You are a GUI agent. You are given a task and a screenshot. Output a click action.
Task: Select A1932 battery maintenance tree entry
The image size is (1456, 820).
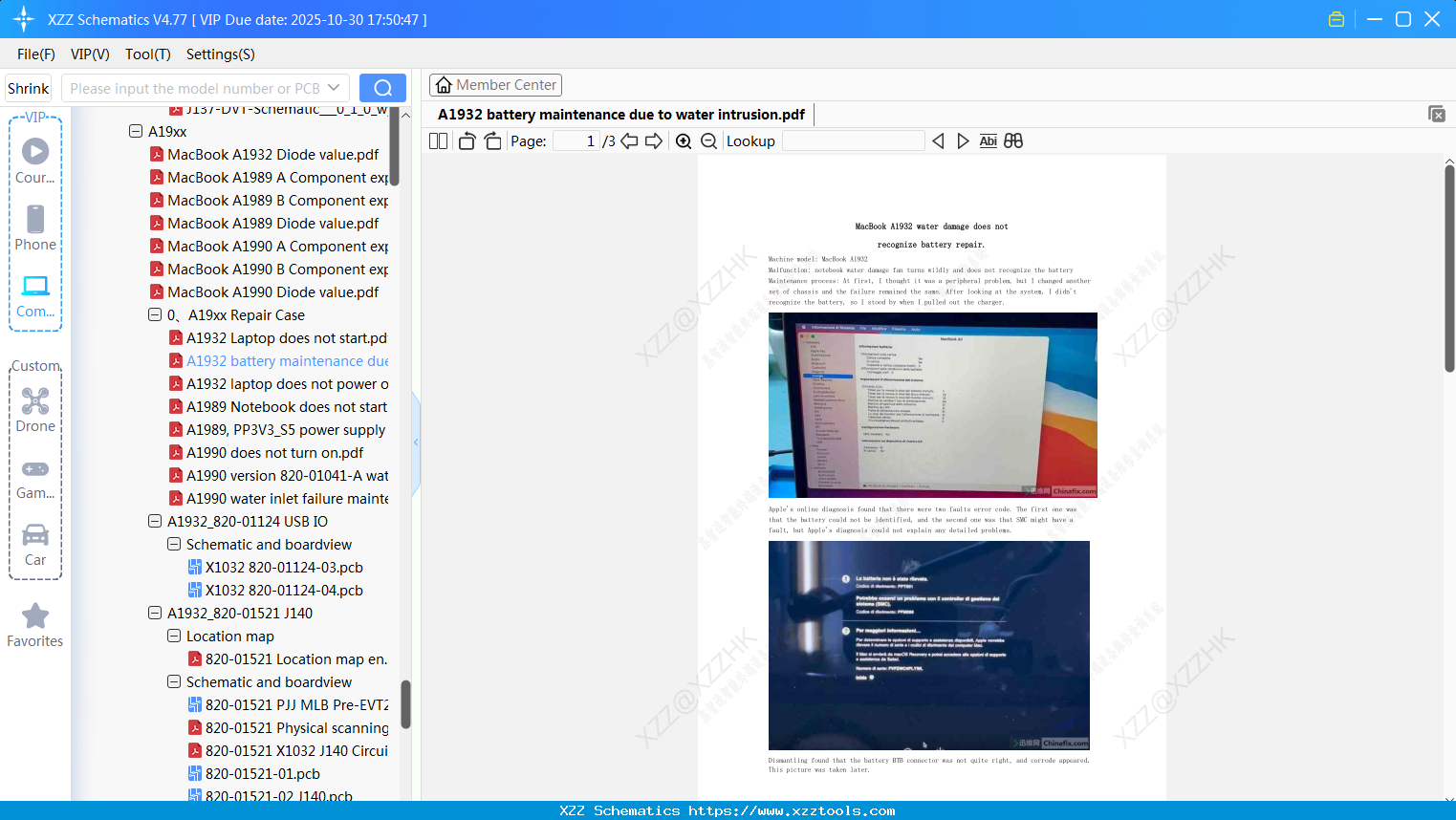pos(278,361)
